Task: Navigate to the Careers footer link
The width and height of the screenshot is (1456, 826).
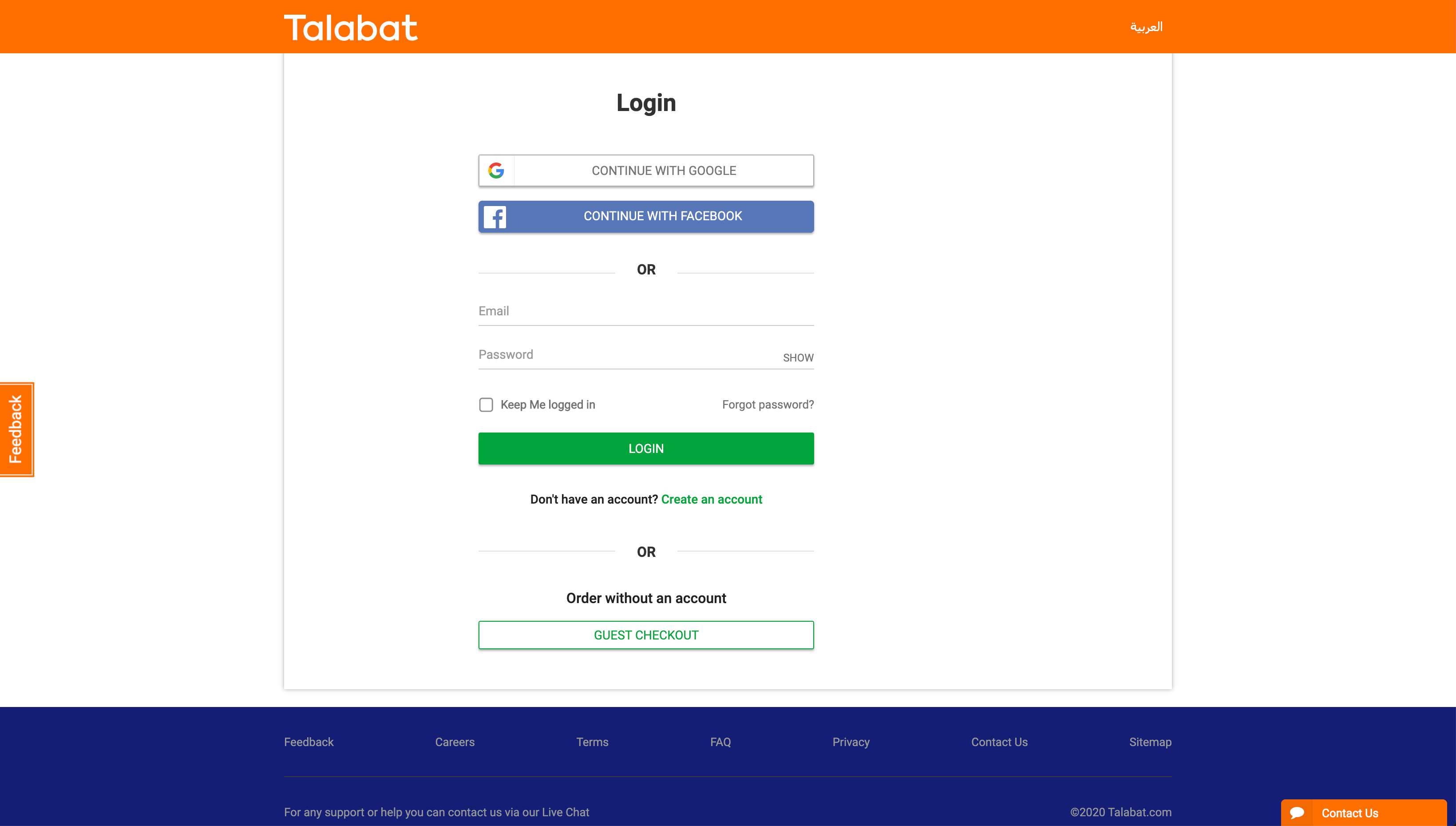Action: 455,742
